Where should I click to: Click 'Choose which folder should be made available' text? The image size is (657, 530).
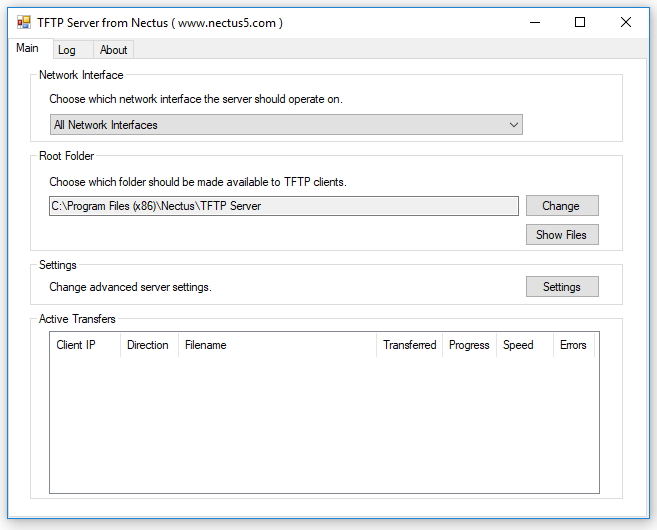[x=198, y=182]
